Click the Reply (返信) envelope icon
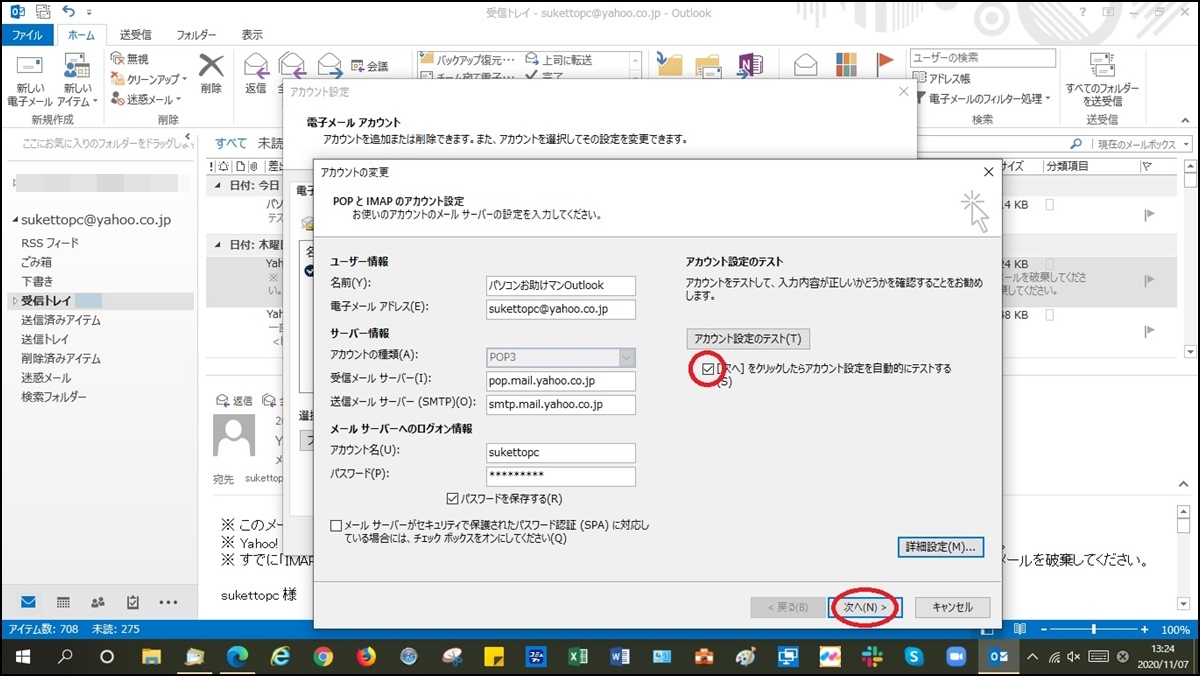The image size is (1200, 676). pyautogui.click(x=256, y=66)
